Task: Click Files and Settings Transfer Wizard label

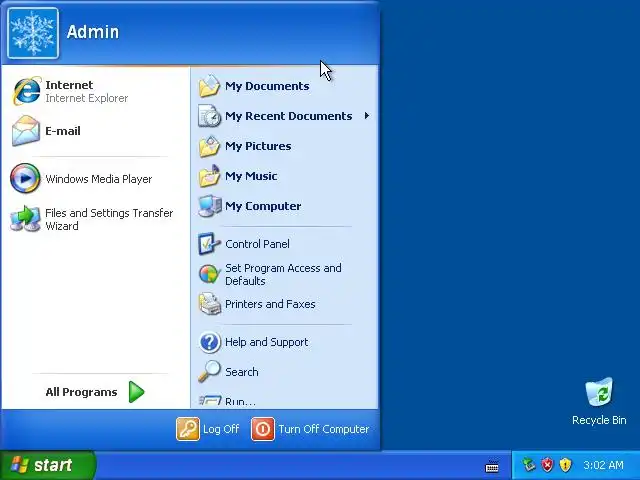Action: coord(109,220)
